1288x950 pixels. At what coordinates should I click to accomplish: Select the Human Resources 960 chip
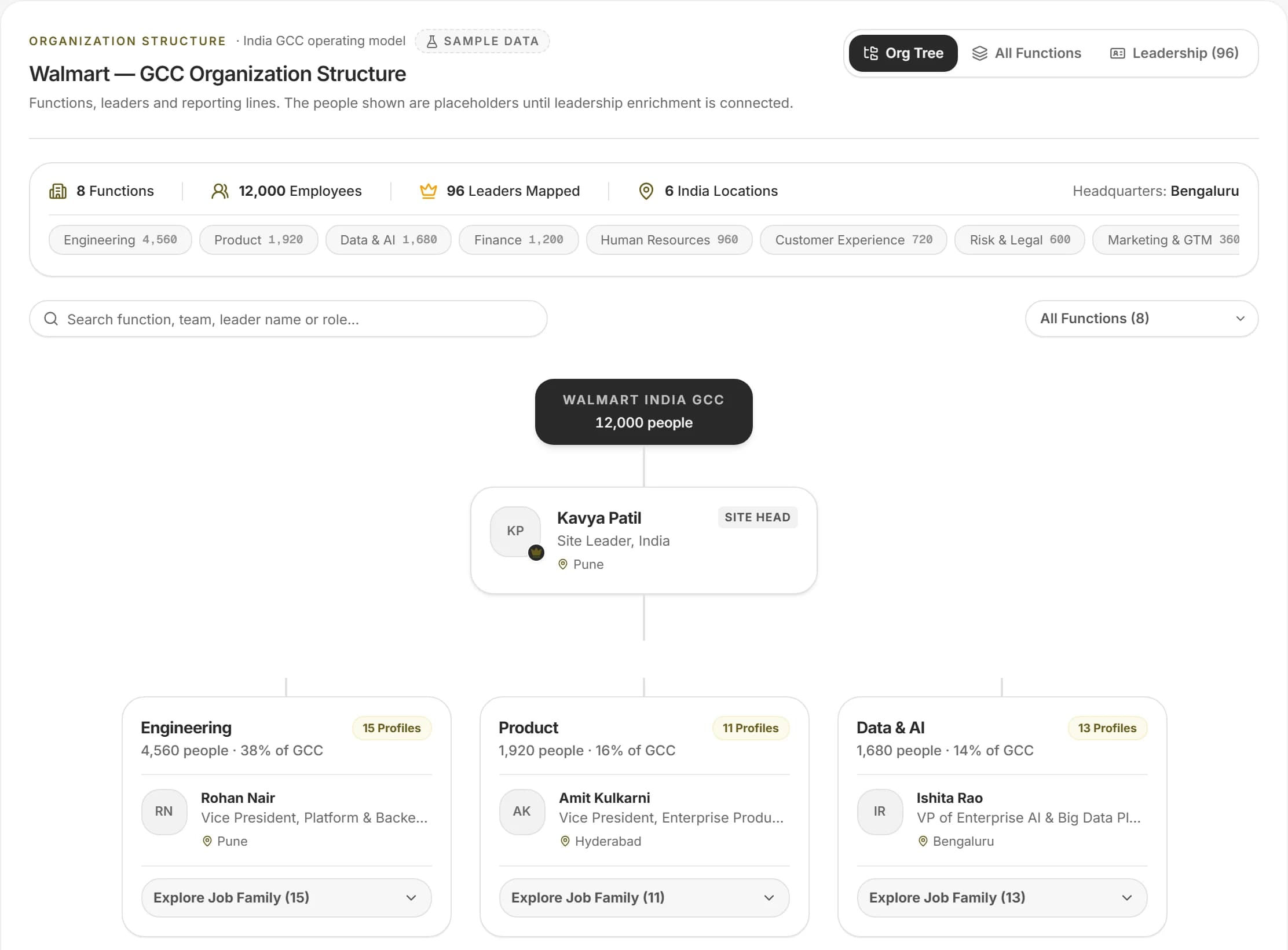(x=669, y=240)
